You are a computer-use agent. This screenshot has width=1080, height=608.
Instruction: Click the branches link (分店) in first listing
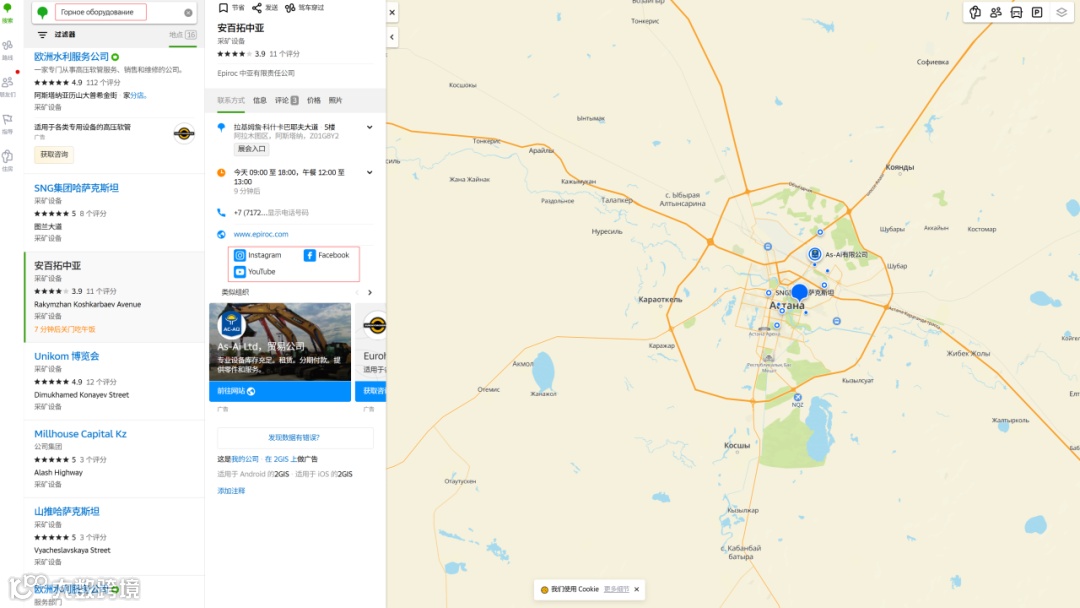pos(138,96)
